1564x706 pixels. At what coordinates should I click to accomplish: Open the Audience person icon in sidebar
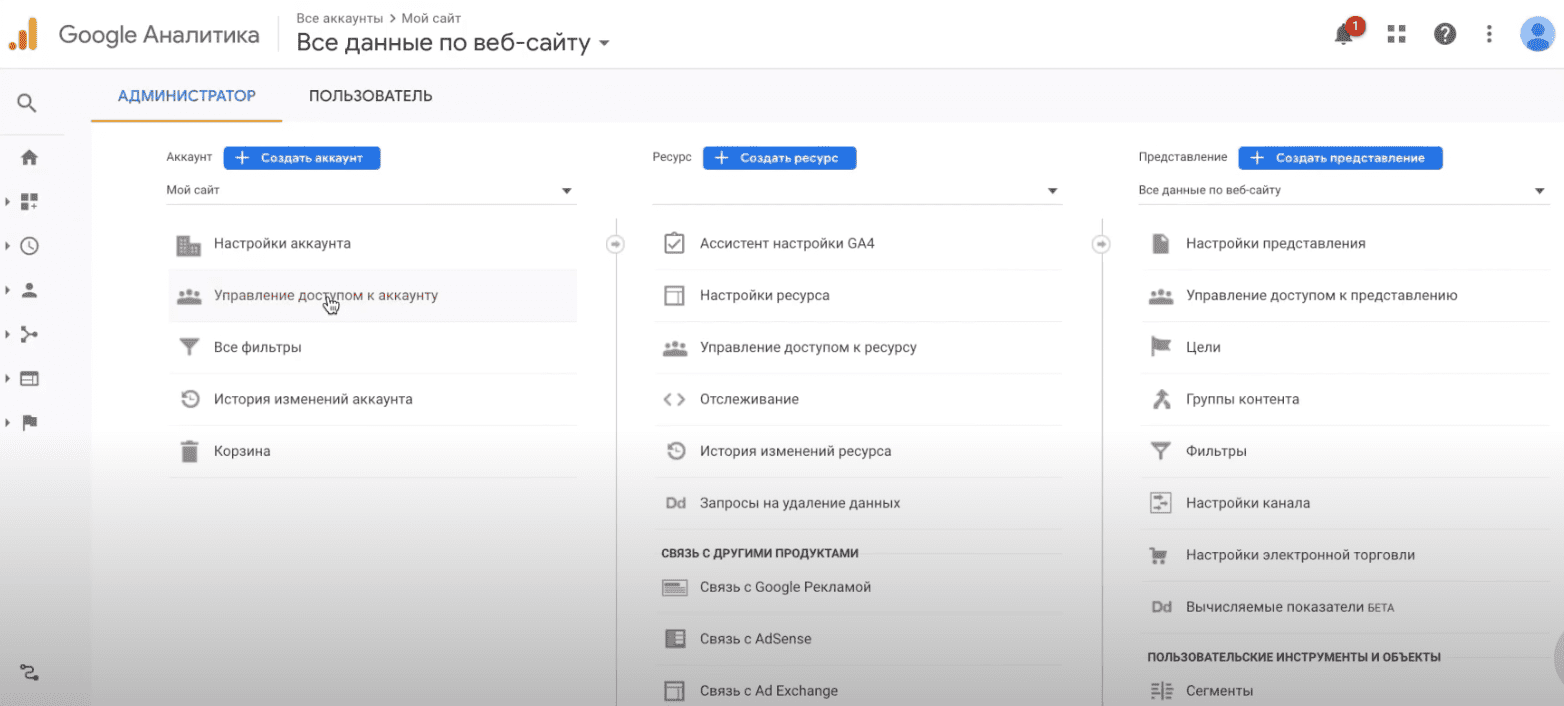(29, 290)
